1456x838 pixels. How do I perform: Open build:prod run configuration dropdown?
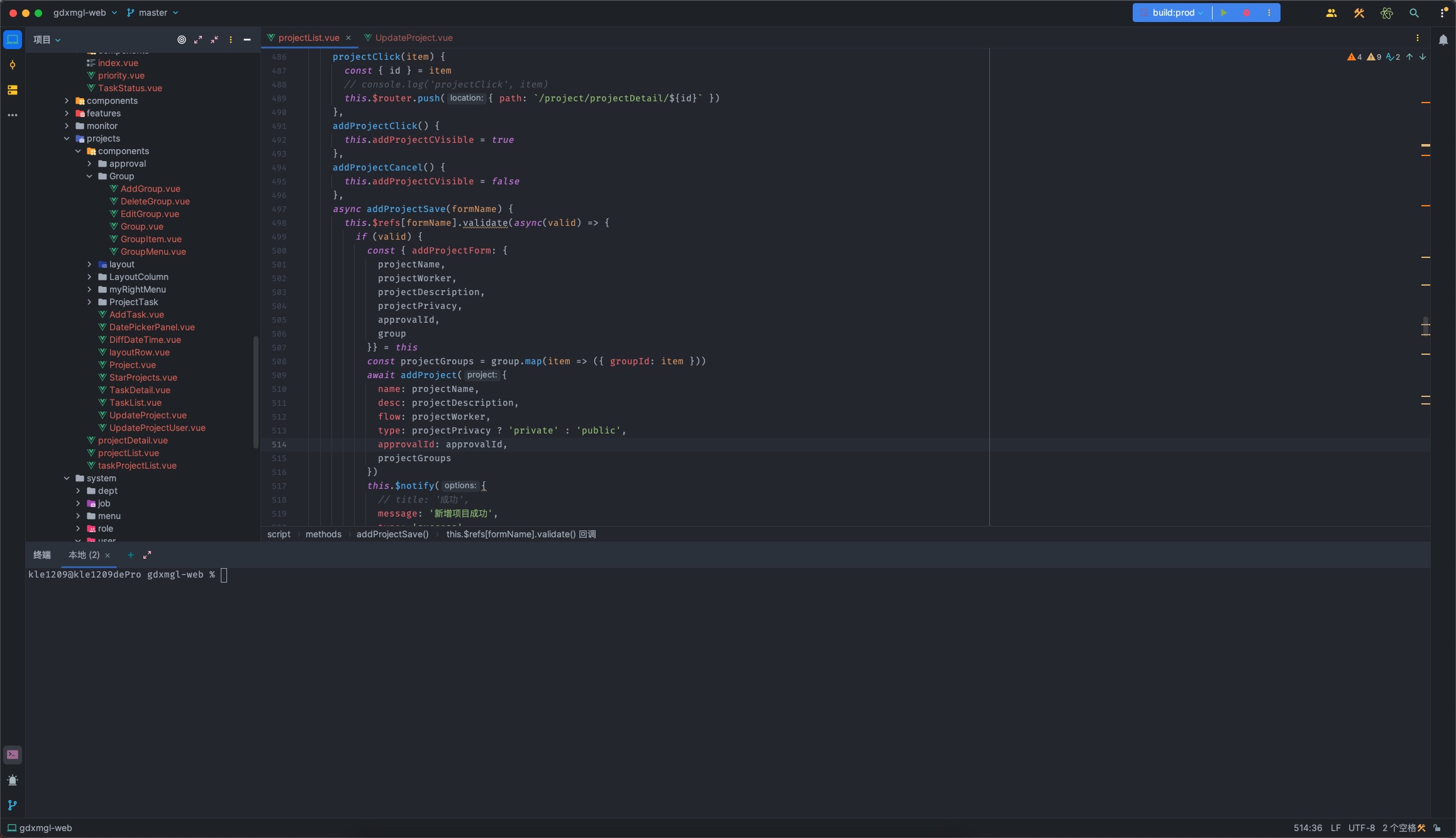1173,13
